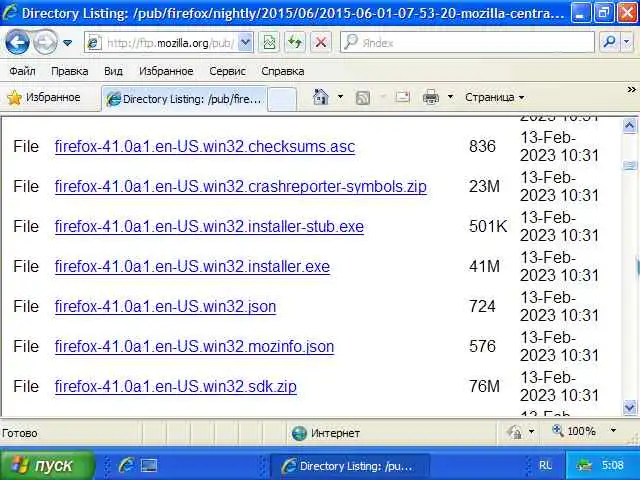Screen dimensions: 640x480
Task: Launch Internet Explorer from Quick Launch
Action: point(127,465)
